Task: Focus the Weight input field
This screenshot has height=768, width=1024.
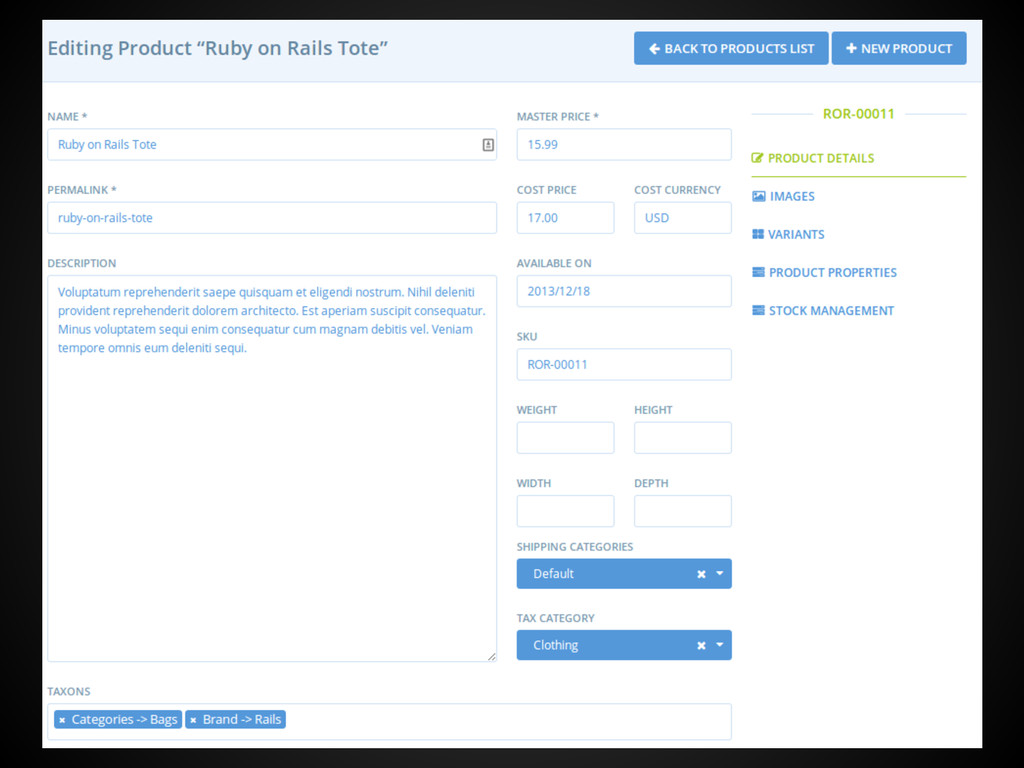Action: [x=565, y=438]
